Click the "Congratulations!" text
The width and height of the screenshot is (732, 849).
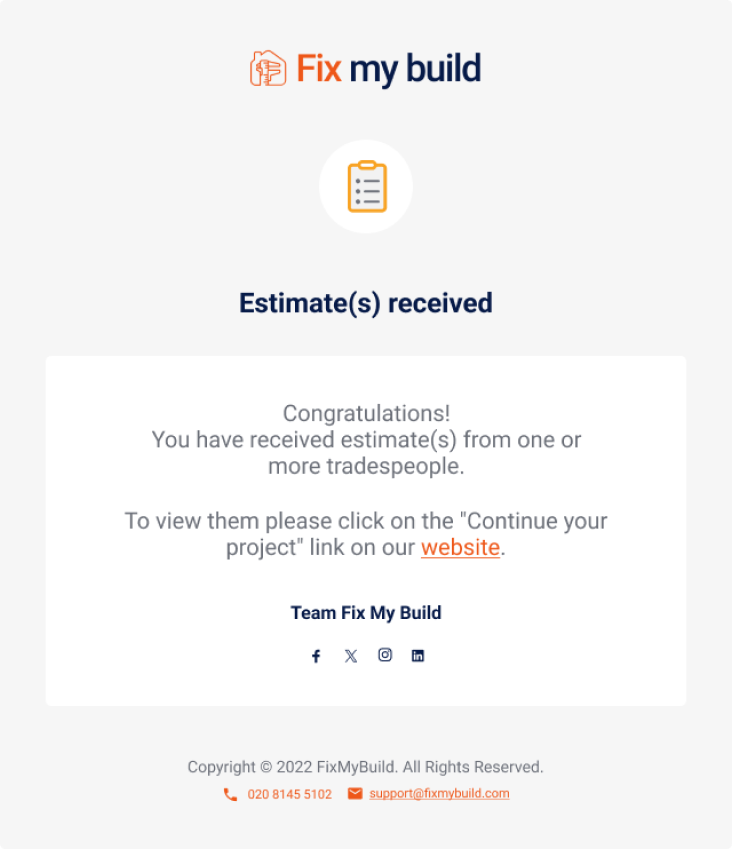pos(367,414)
